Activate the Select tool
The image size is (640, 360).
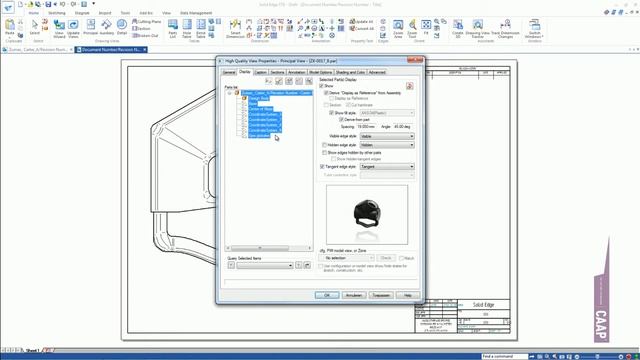[x=35, y=27]
